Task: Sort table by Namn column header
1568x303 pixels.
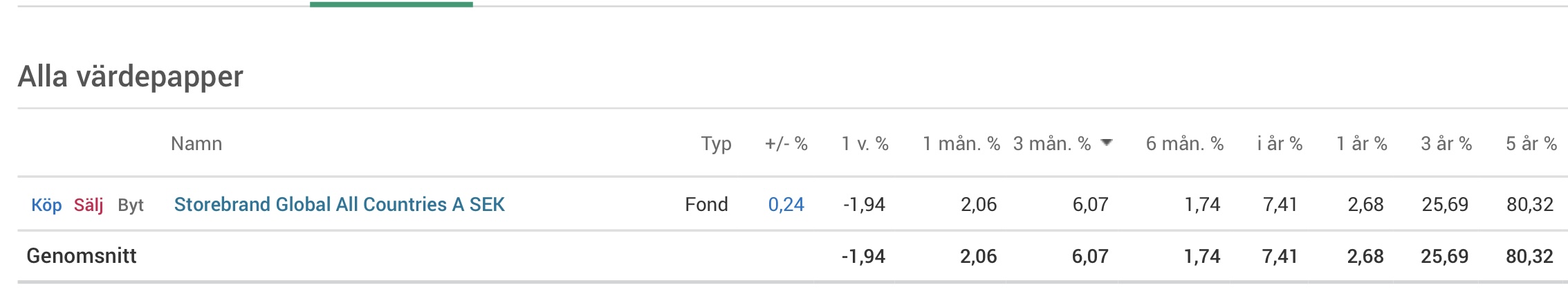Action: point(196,144)
